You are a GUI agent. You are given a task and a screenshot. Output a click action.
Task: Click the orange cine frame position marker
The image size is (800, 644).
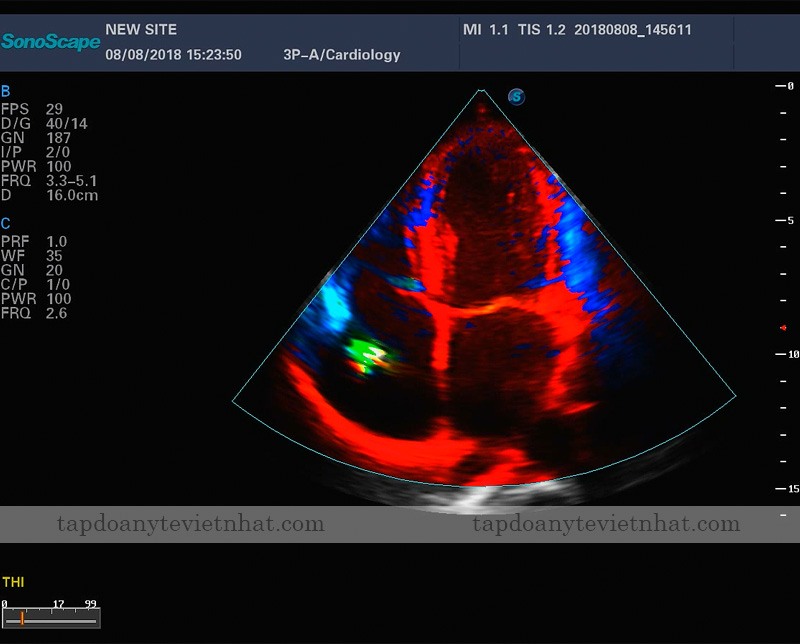pyautogui.click(x=22, y=618)
